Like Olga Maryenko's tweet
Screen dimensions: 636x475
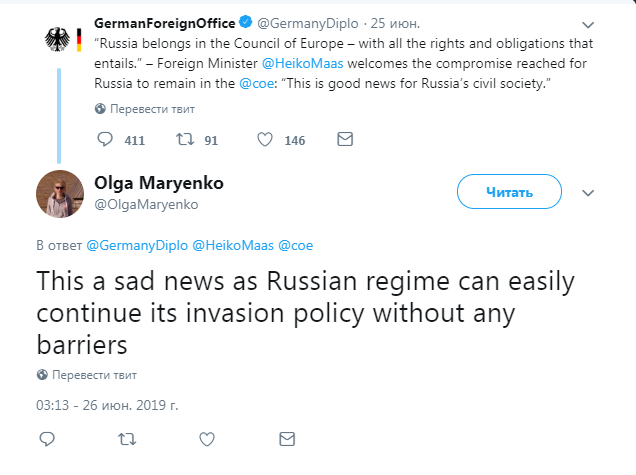click(207, 439)
